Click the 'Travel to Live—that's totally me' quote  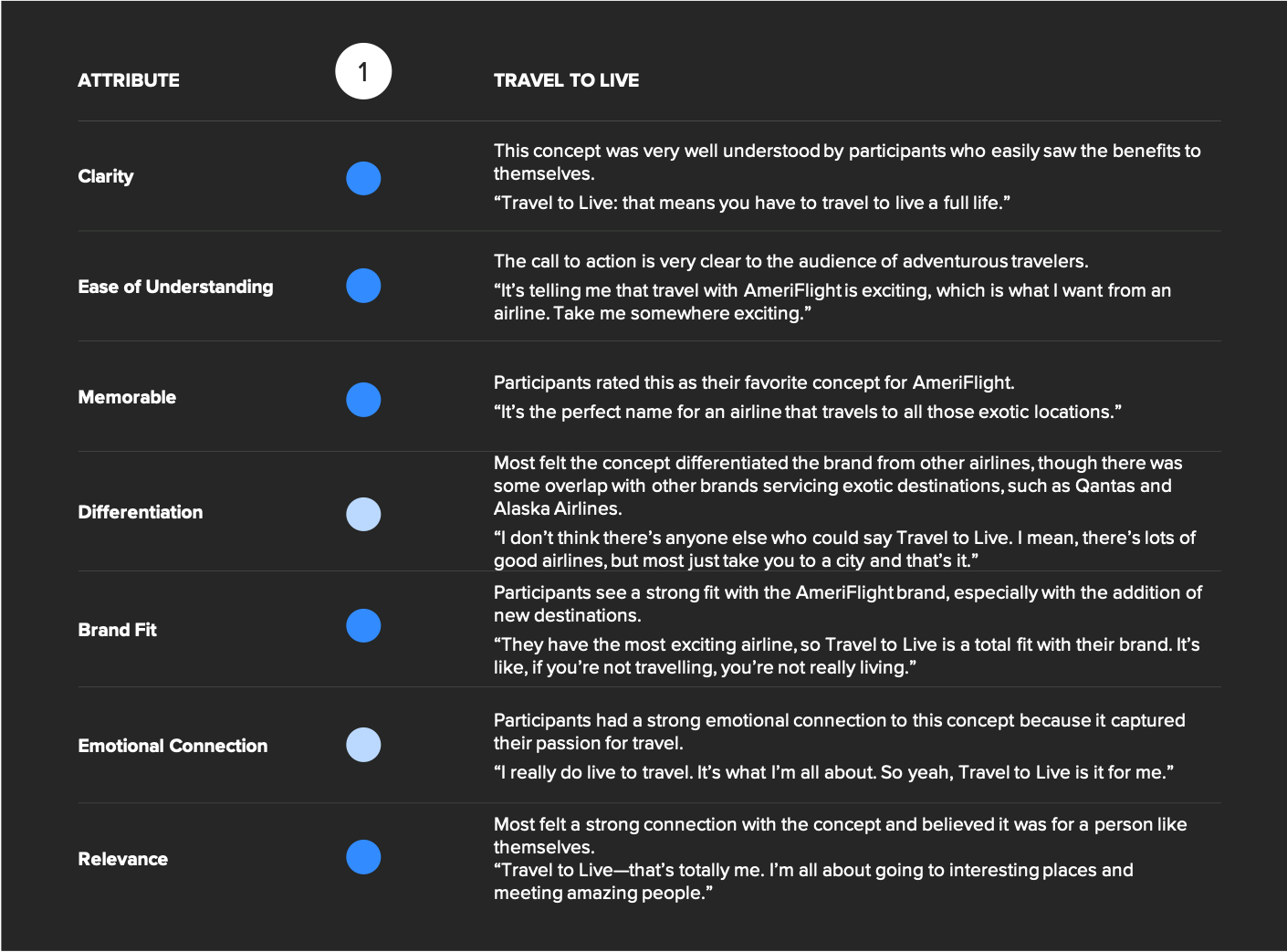(x=813, y=882)
